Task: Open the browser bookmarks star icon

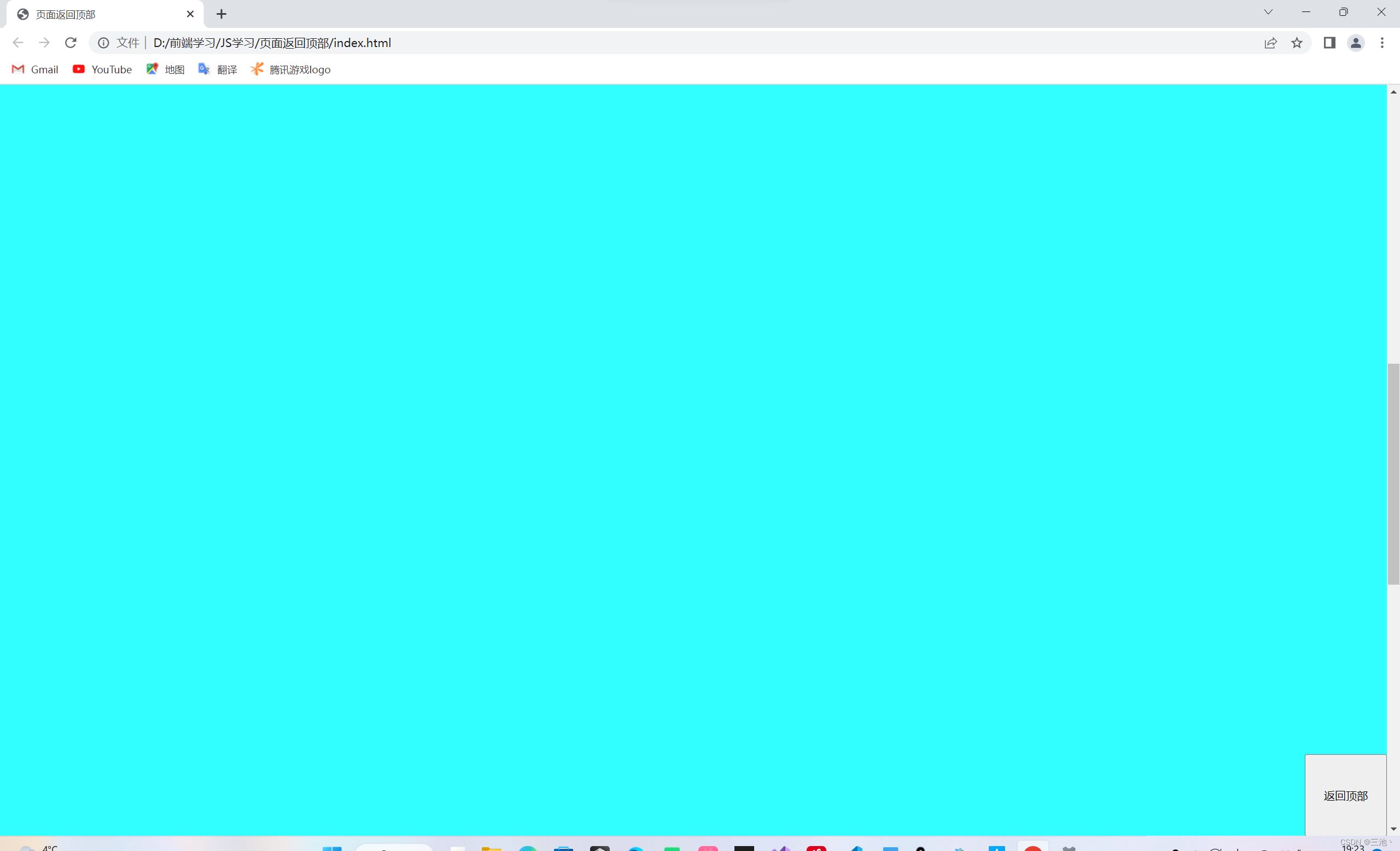Action: (x=1297, y=42)
